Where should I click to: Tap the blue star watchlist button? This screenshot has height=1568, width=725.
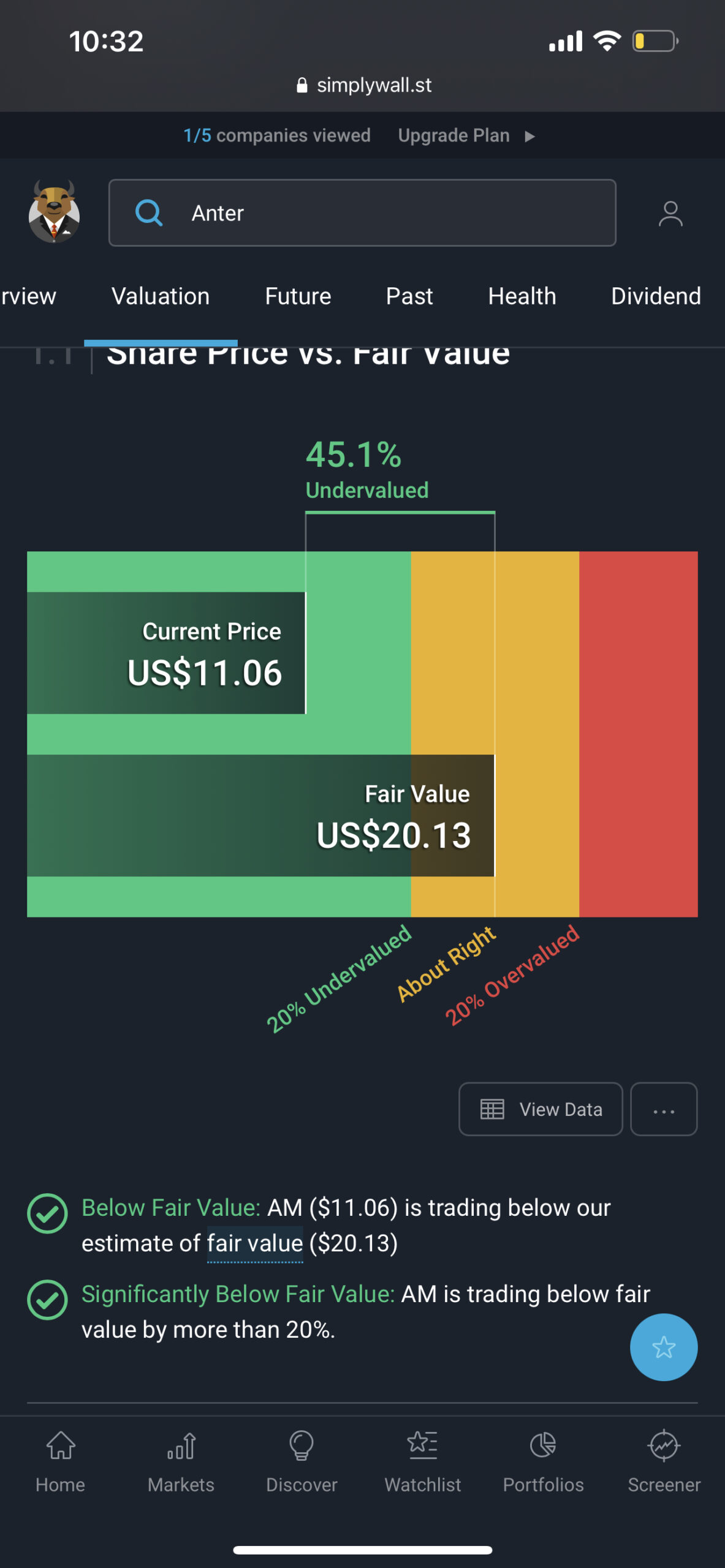point(664,1347)
